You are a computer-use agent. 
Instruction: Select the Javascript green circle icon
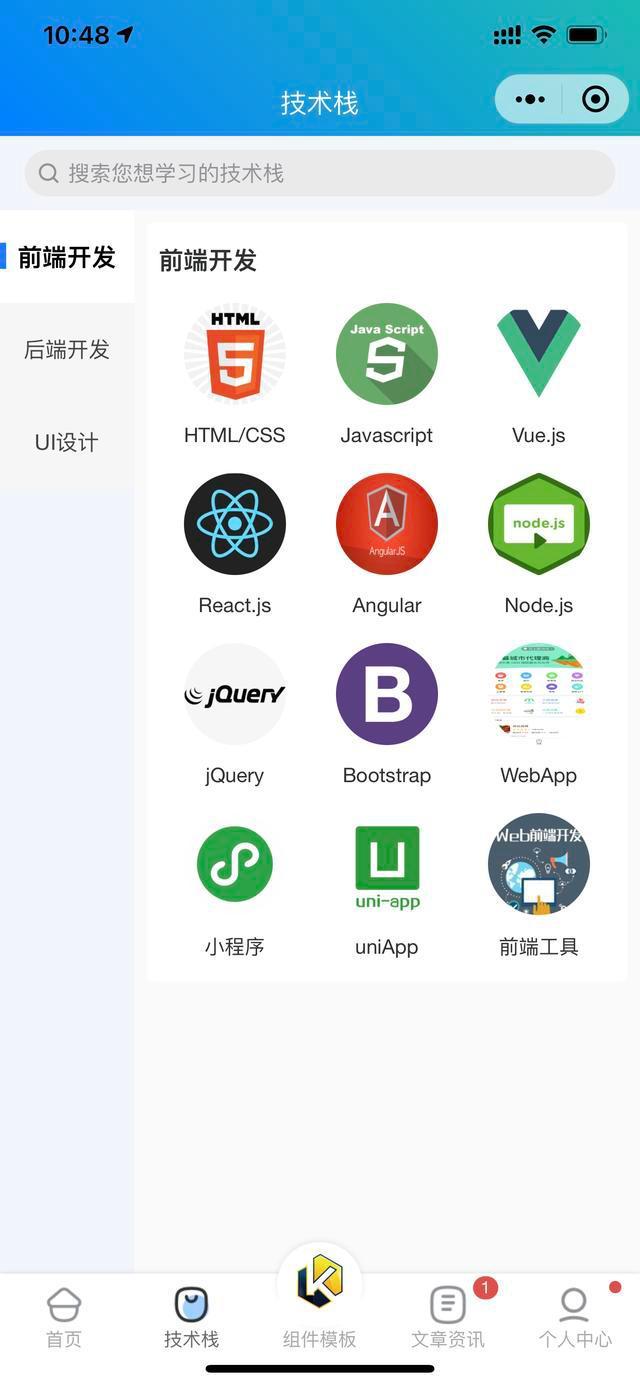pyautogui.click(x=387, y=354)
